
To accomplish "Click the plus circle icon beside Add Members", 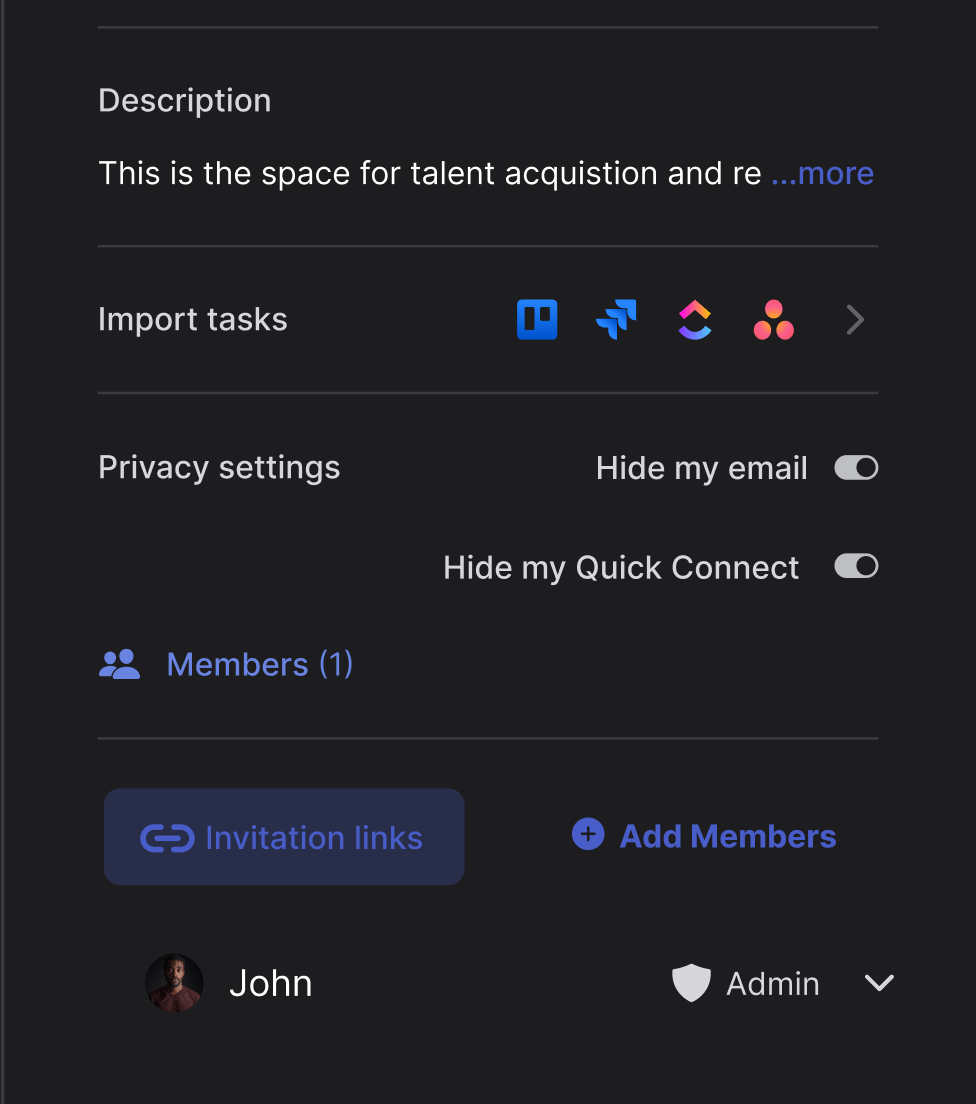I will point(588,834).
